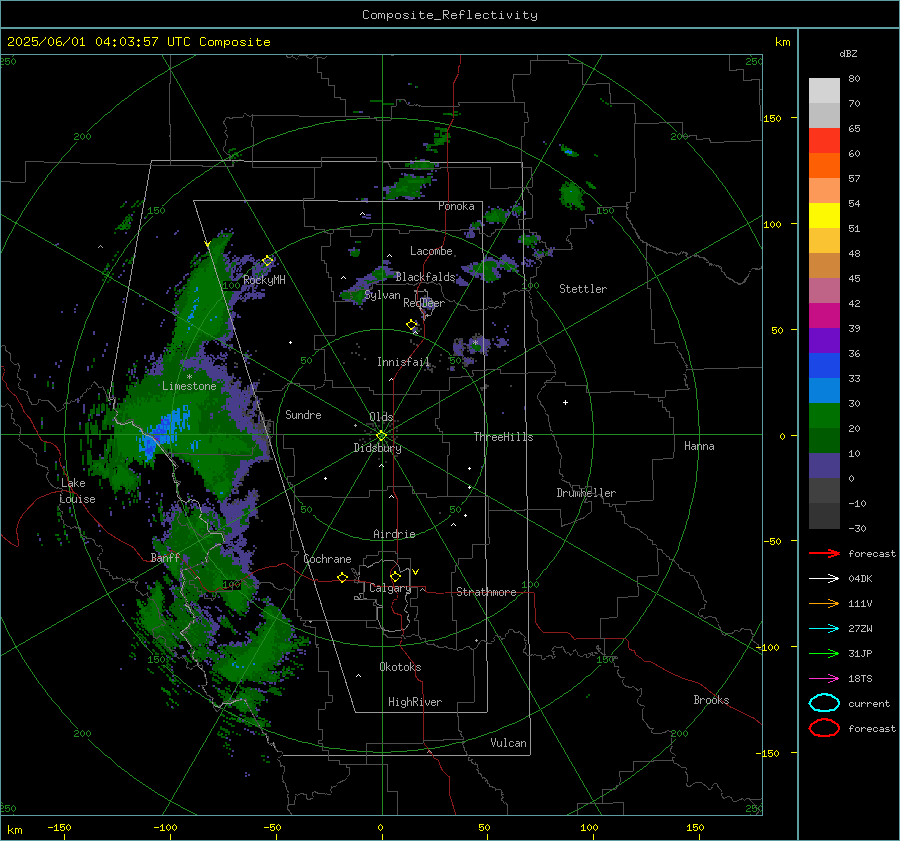Click the yellow 'v' marker right of Calgary diamond
Viewport: 900px width, 841px height.
[416, 572]
